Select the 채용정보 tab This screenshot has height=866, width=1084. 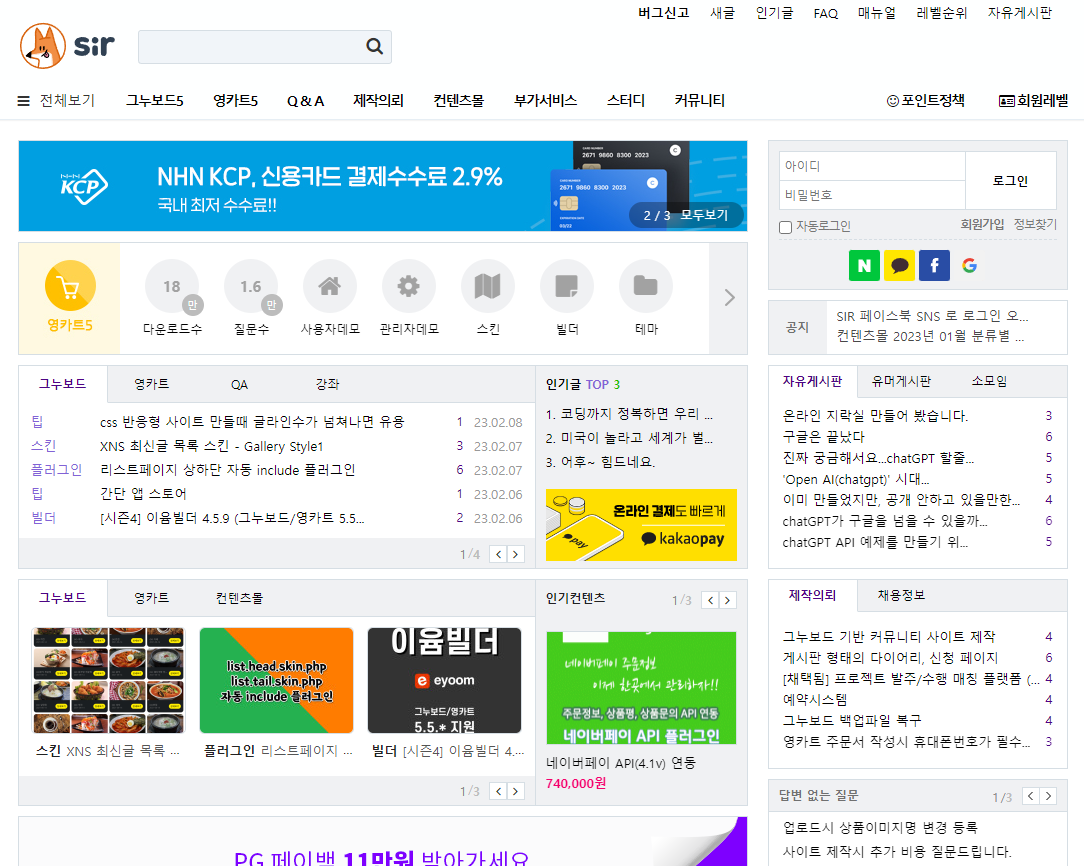tap(901, 595)
